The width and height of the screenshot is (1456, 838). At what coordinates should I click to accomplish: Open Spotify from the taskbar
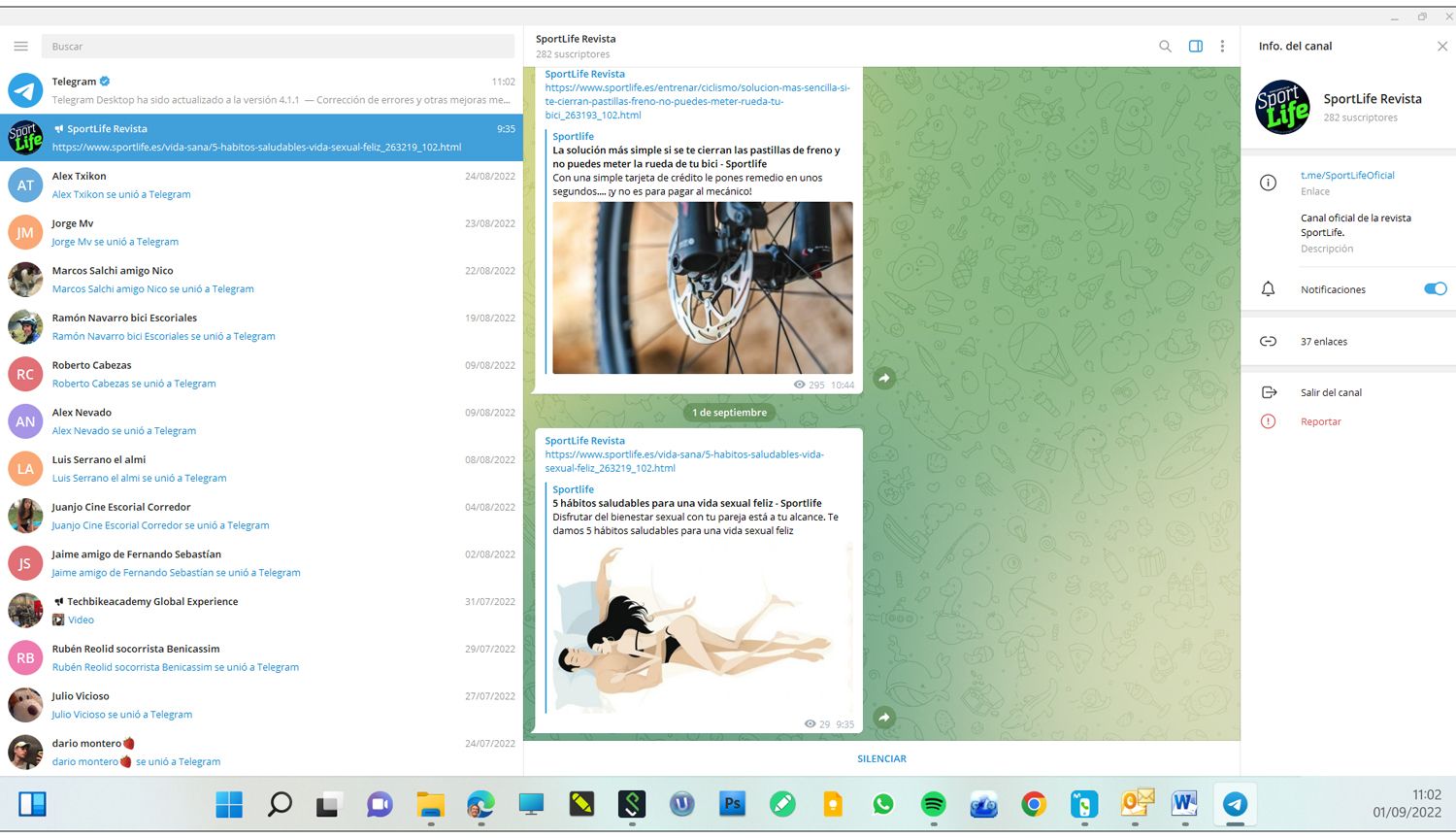pos(933,804)
